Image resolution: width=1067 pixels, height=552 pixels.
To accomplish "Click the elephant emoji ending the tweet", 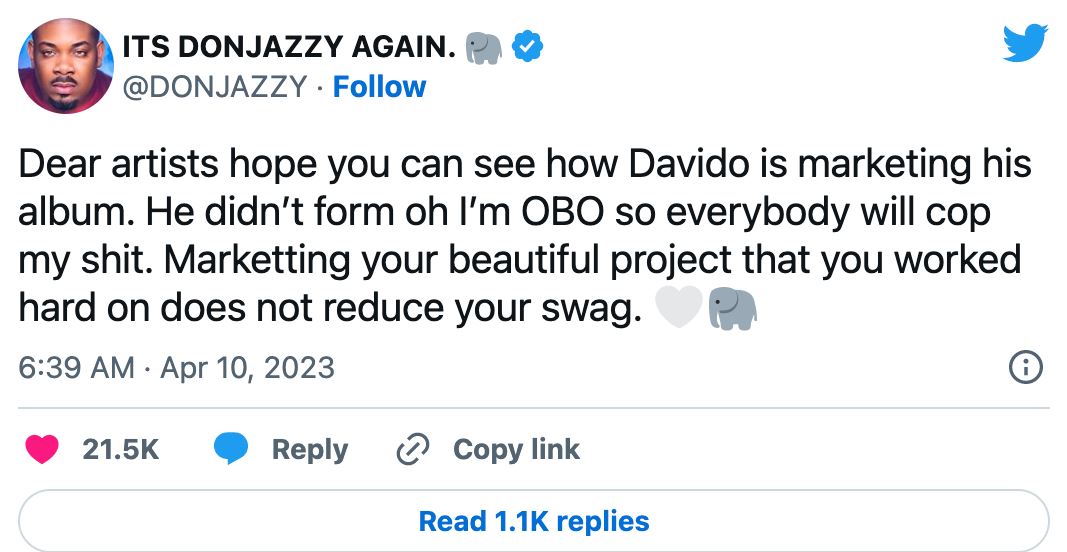I will [732, 311].
